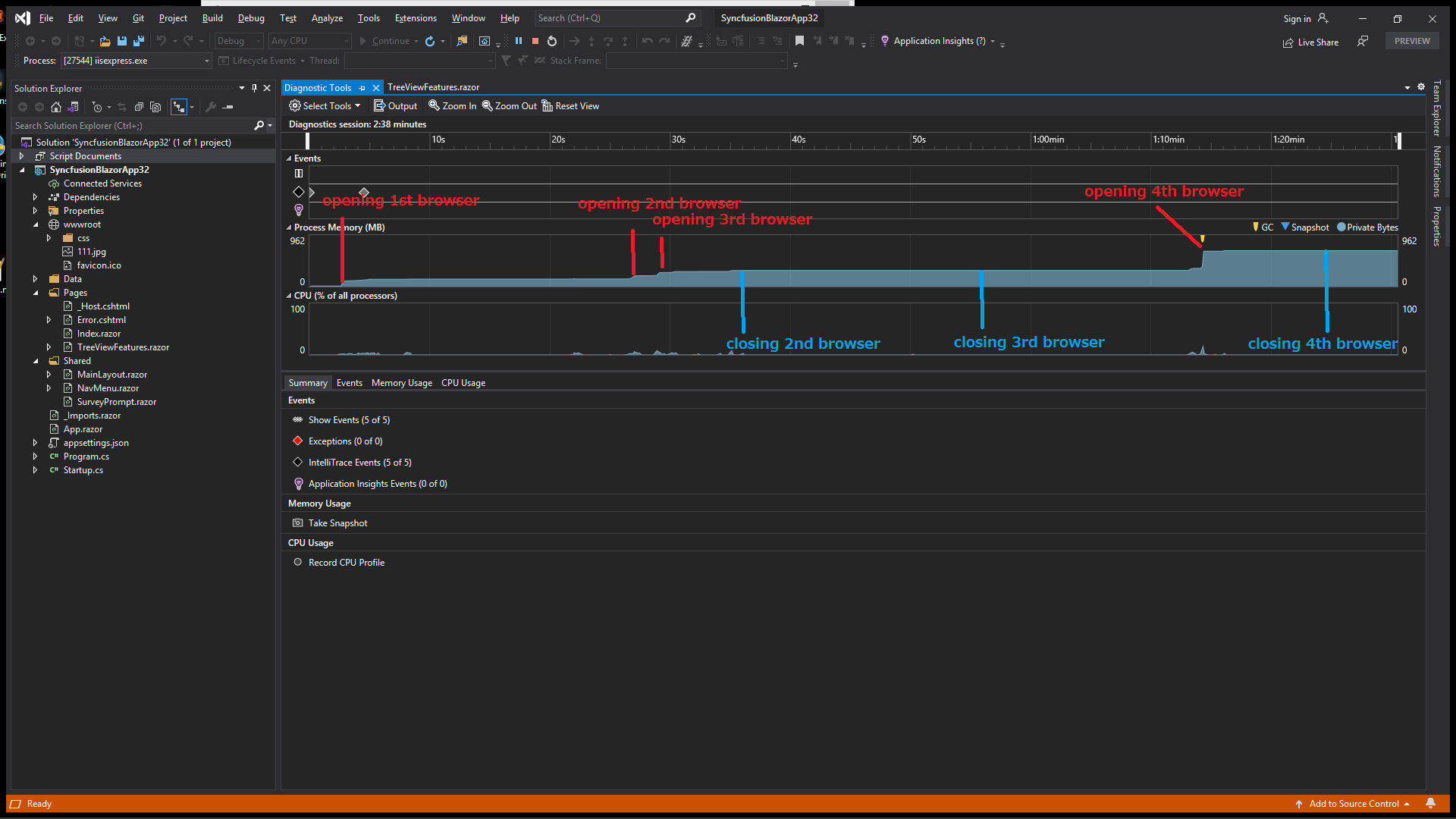
Task: Click the Save All icon
Action: [x=139, y=41]
